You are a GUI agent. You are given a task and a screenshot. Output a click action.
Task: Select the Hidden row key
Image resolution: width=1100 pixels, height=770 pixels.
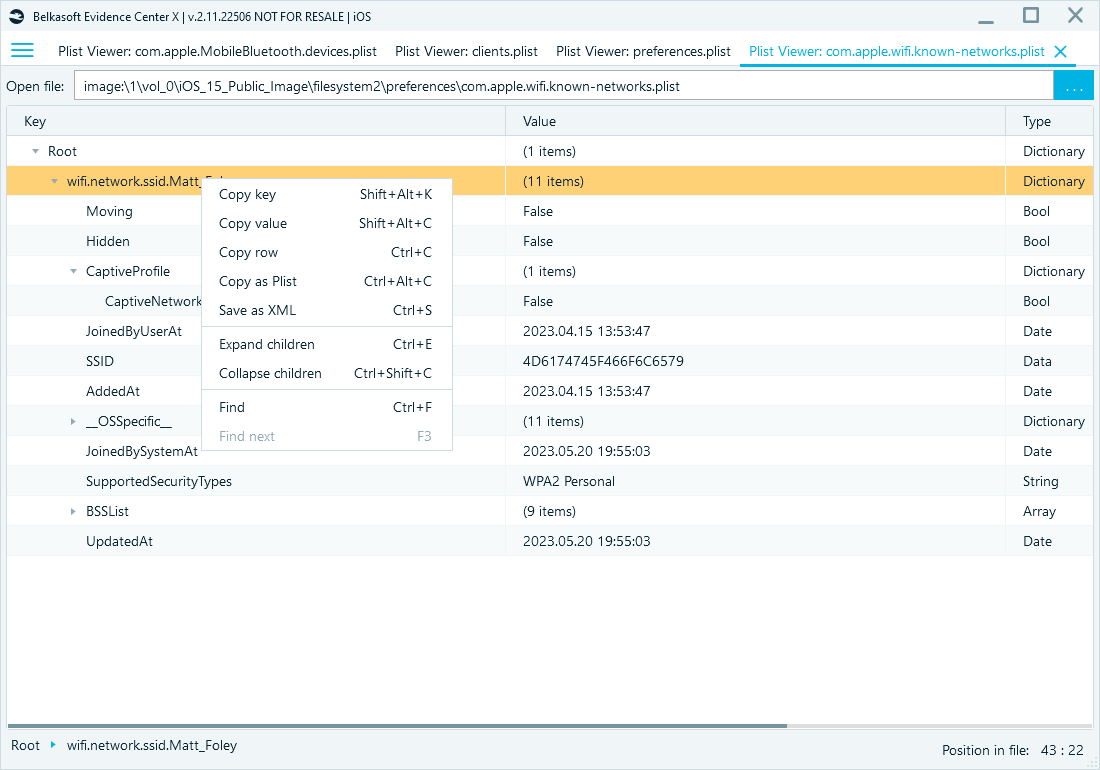[107, 241]
